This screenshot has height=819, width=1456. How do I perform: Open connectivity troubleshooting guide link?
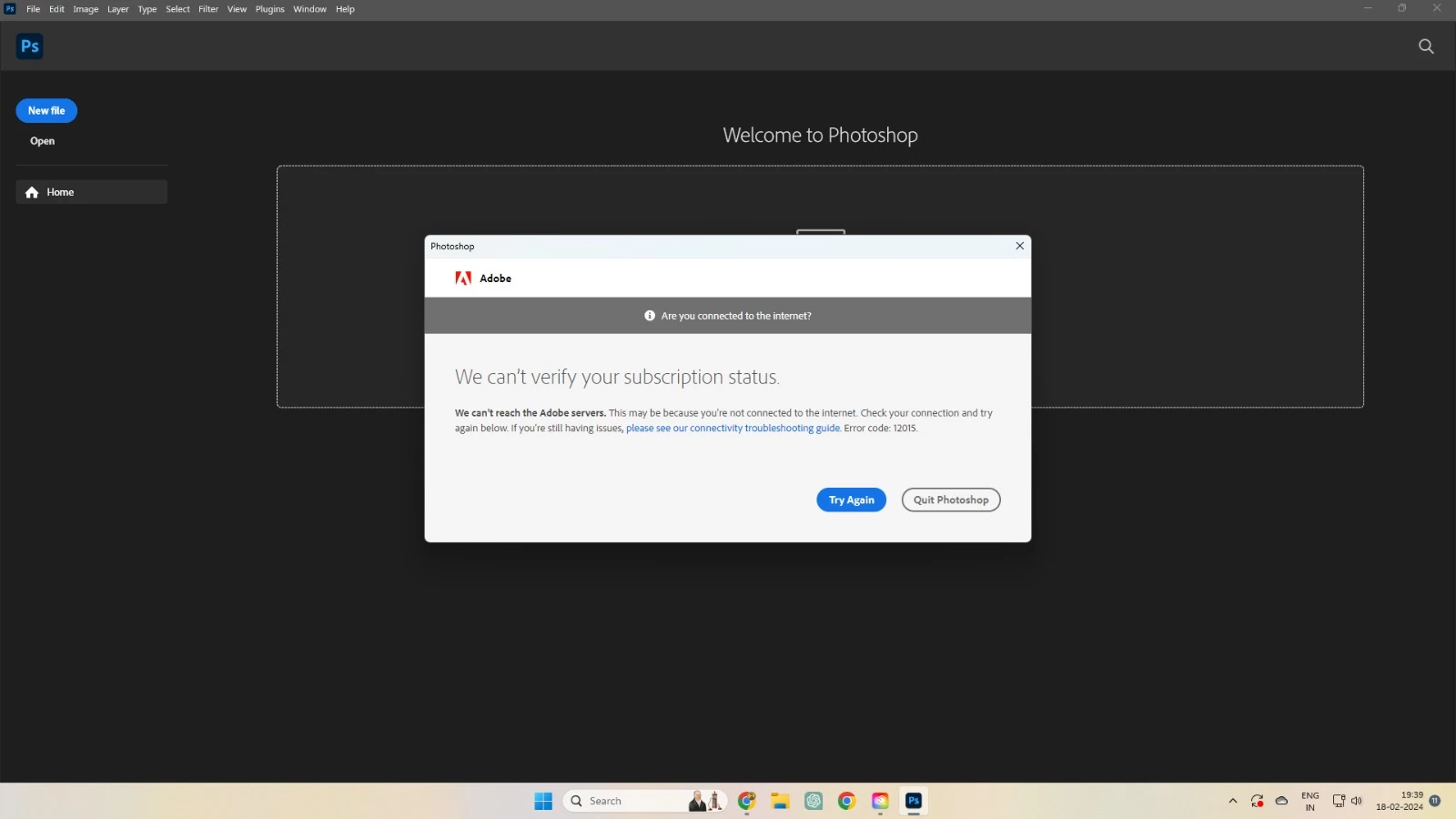coord(733,428)
